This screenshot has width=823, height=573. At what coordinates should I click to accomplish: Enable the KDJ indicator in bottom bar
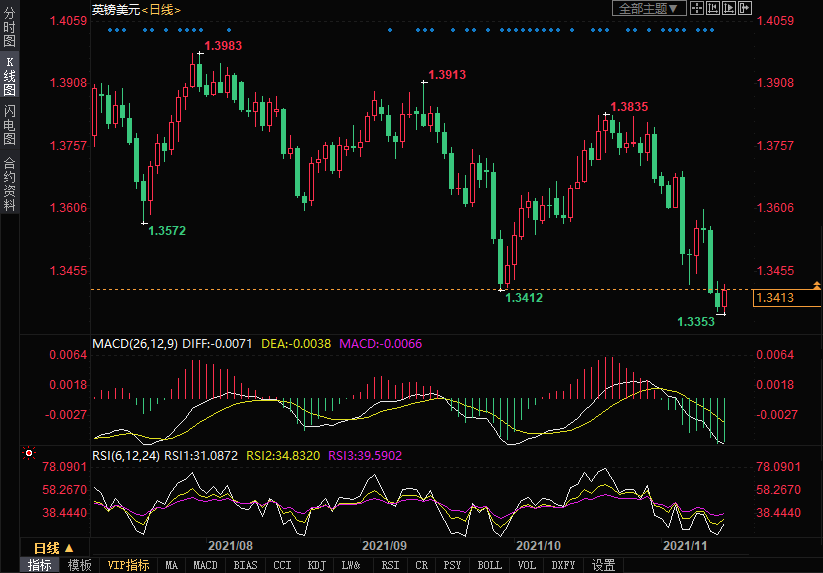point(317,565)
